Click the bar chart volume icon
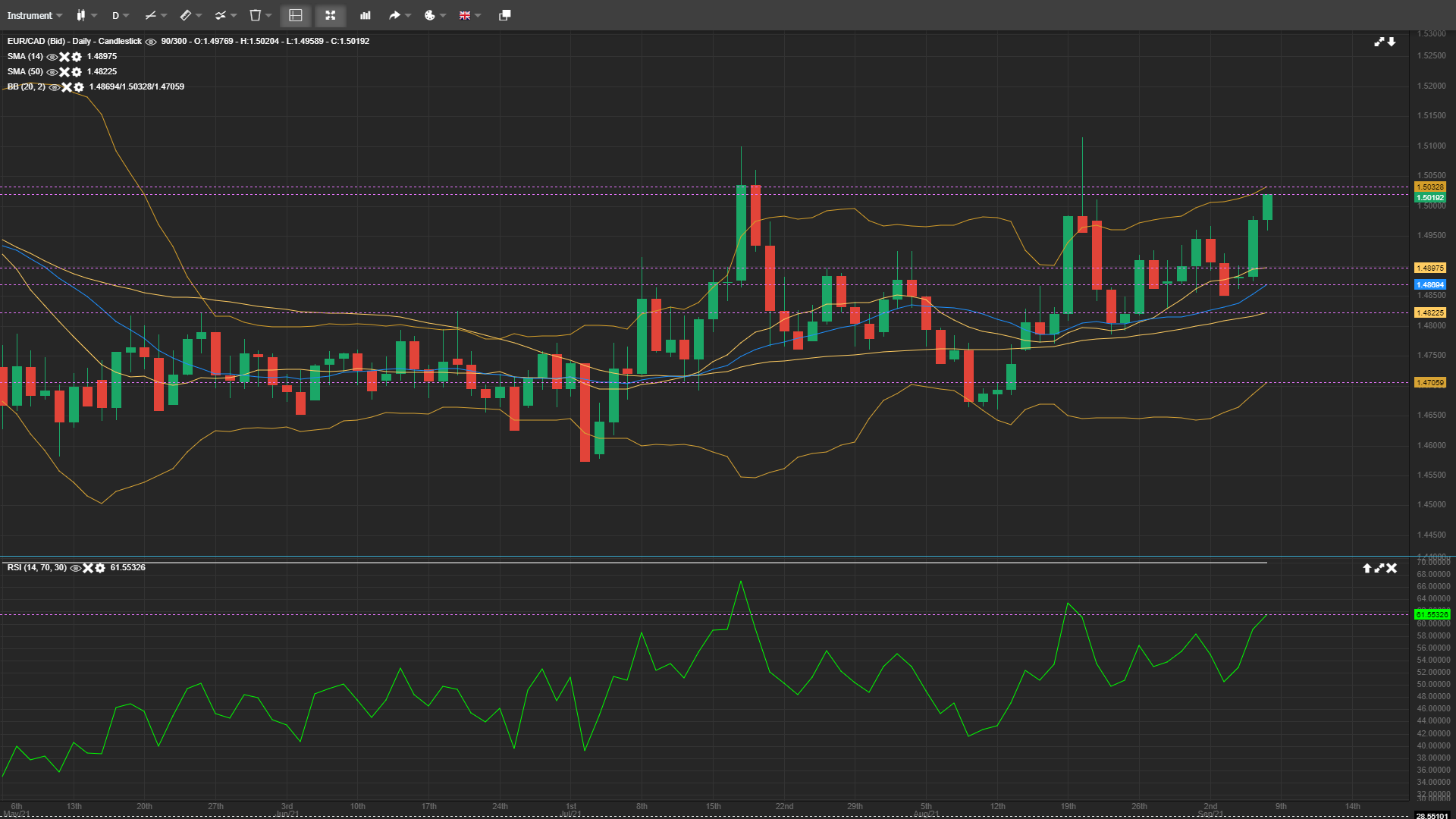Viewport: 1456px width, 819px height. 365,15
